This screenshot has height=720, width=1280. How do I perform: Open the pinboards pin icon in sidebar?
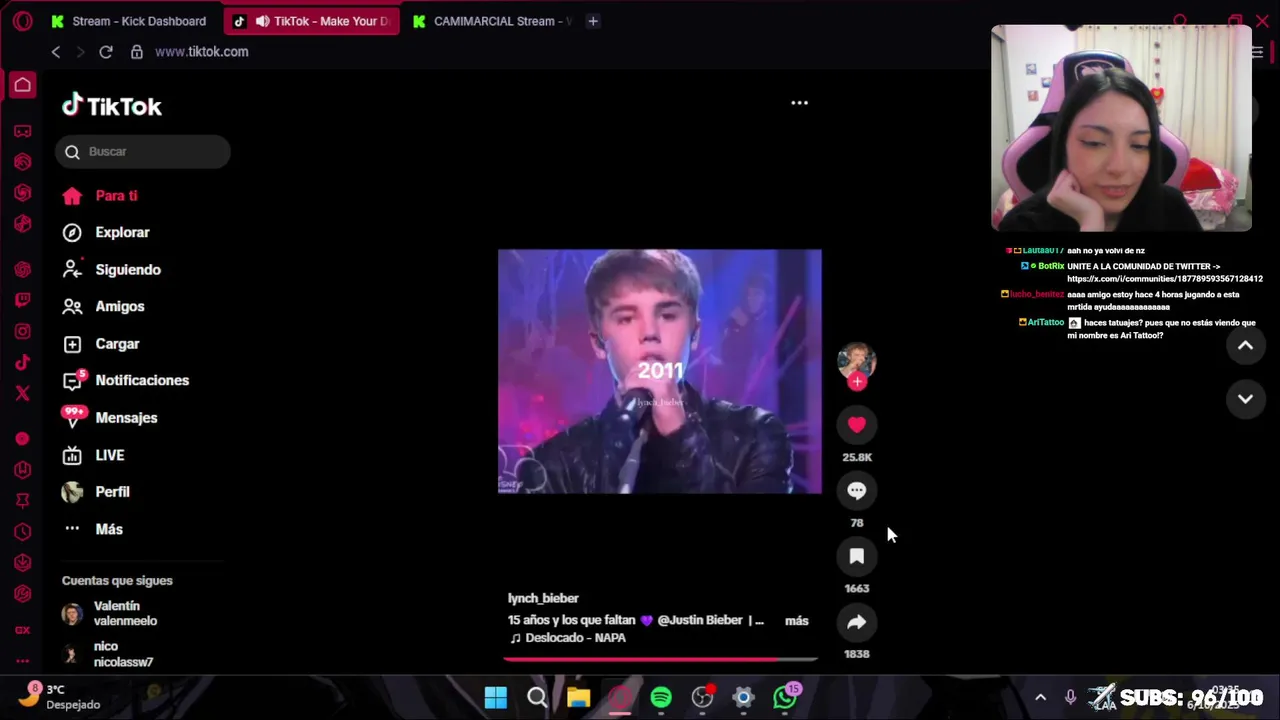pyautogui.click(x=22, y=501)
